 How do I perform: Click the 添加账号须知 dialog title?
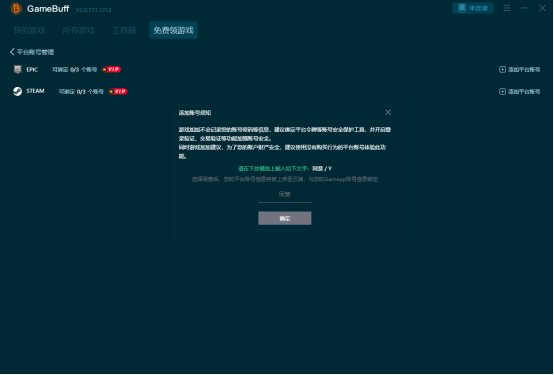[195, 112]
